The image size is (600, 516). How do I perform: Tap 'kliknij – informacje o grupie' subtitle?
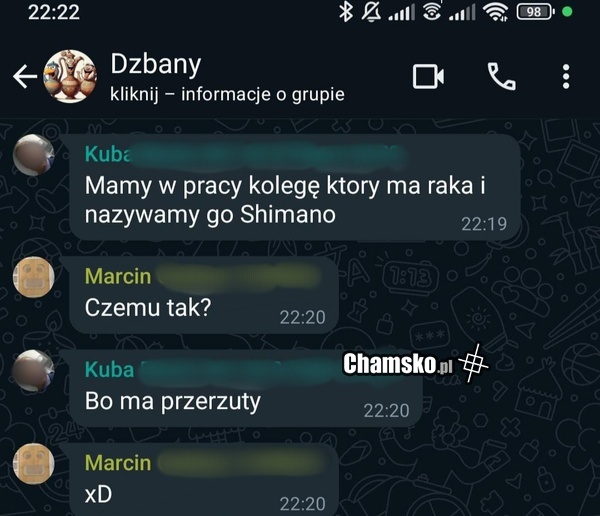coord(227,95)
